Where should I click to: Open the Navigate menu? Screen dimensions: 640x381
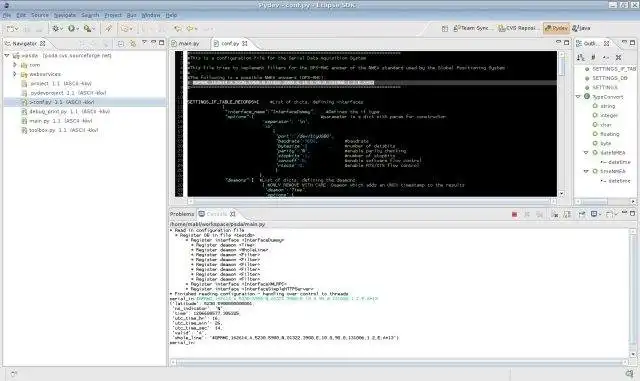pyautogui.click(x=65, y=15)
